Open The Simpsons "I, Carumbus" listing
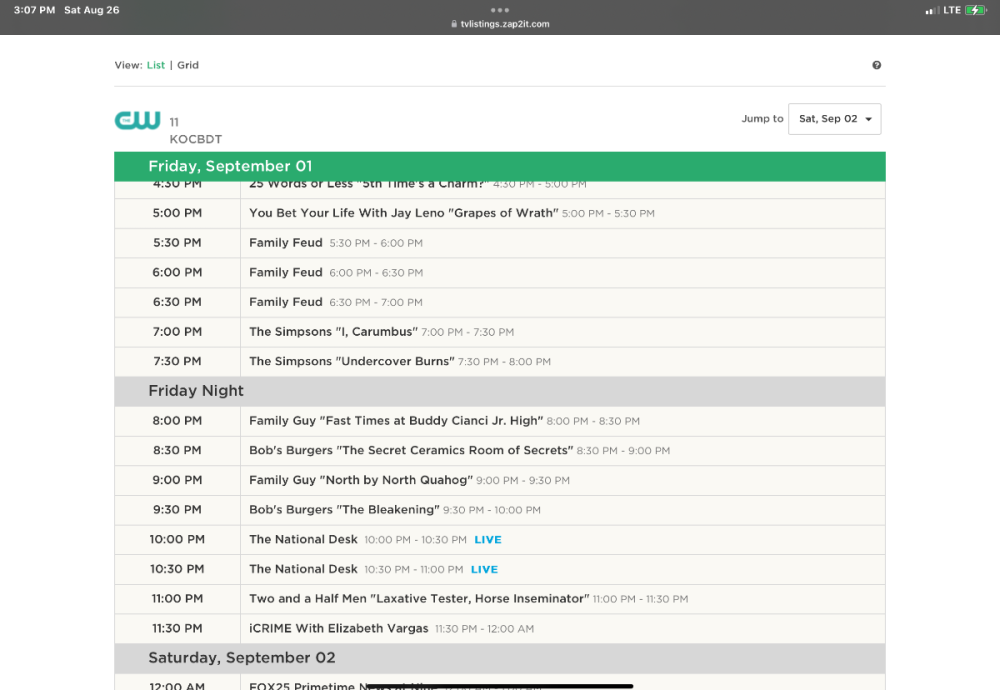1000x695 pixels. click(x=334, y=332)
